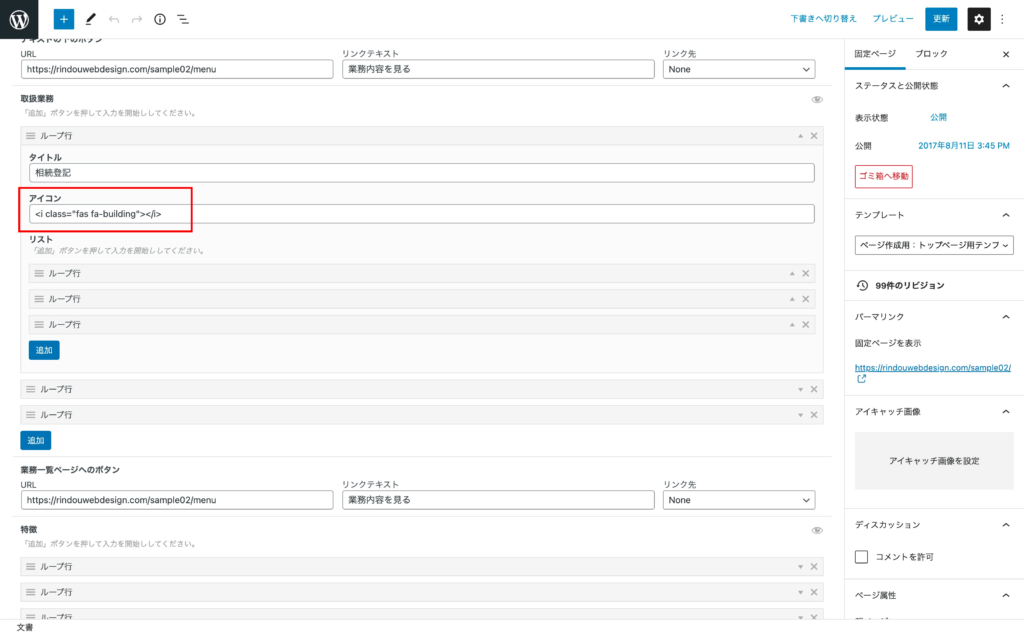Focus リンクテキスト field under 業務一覧ページへのボタン
Viewport: 1024px width, 635px height.
[x=498, y=500]
